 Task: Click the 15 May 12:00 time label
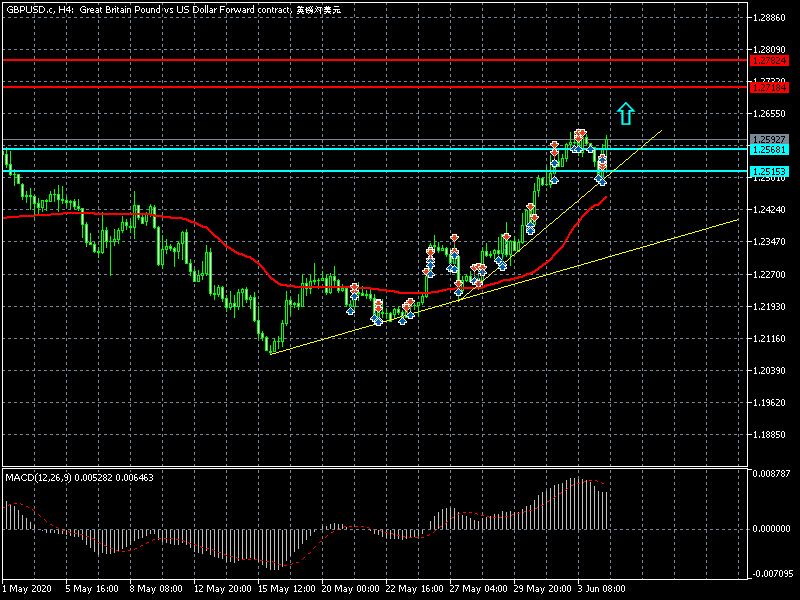click(287, 589)
